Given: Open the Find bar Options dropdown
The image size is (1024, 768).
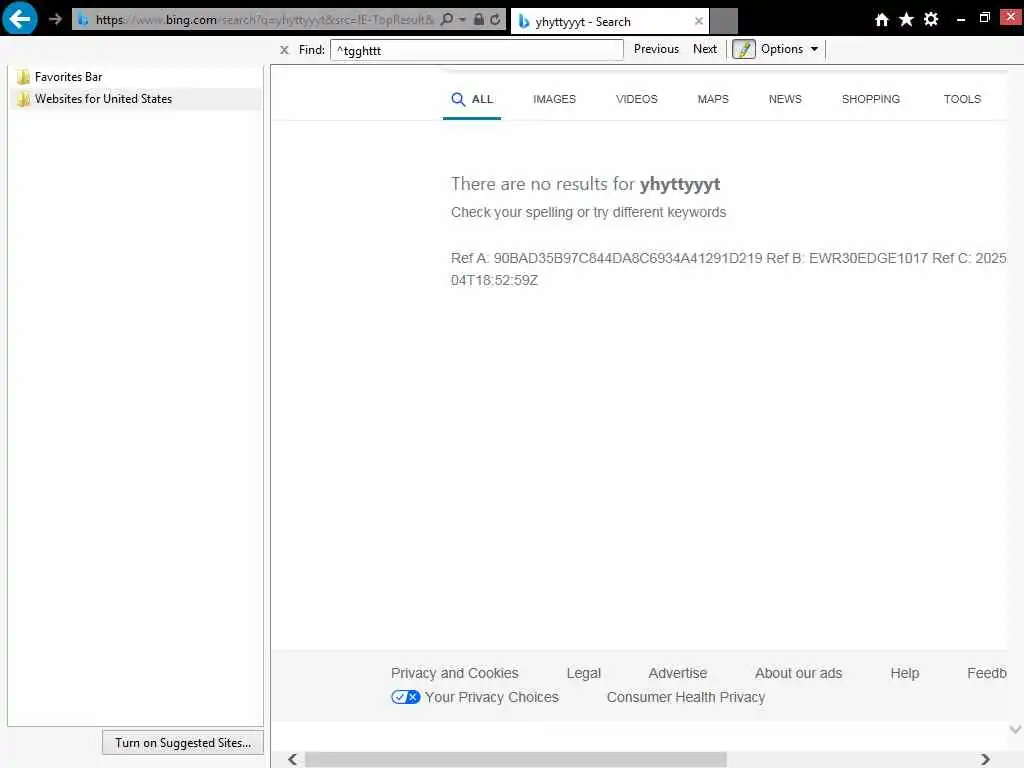Looking at the screenshot, I should pyautogui.click(x=789, y=49).
